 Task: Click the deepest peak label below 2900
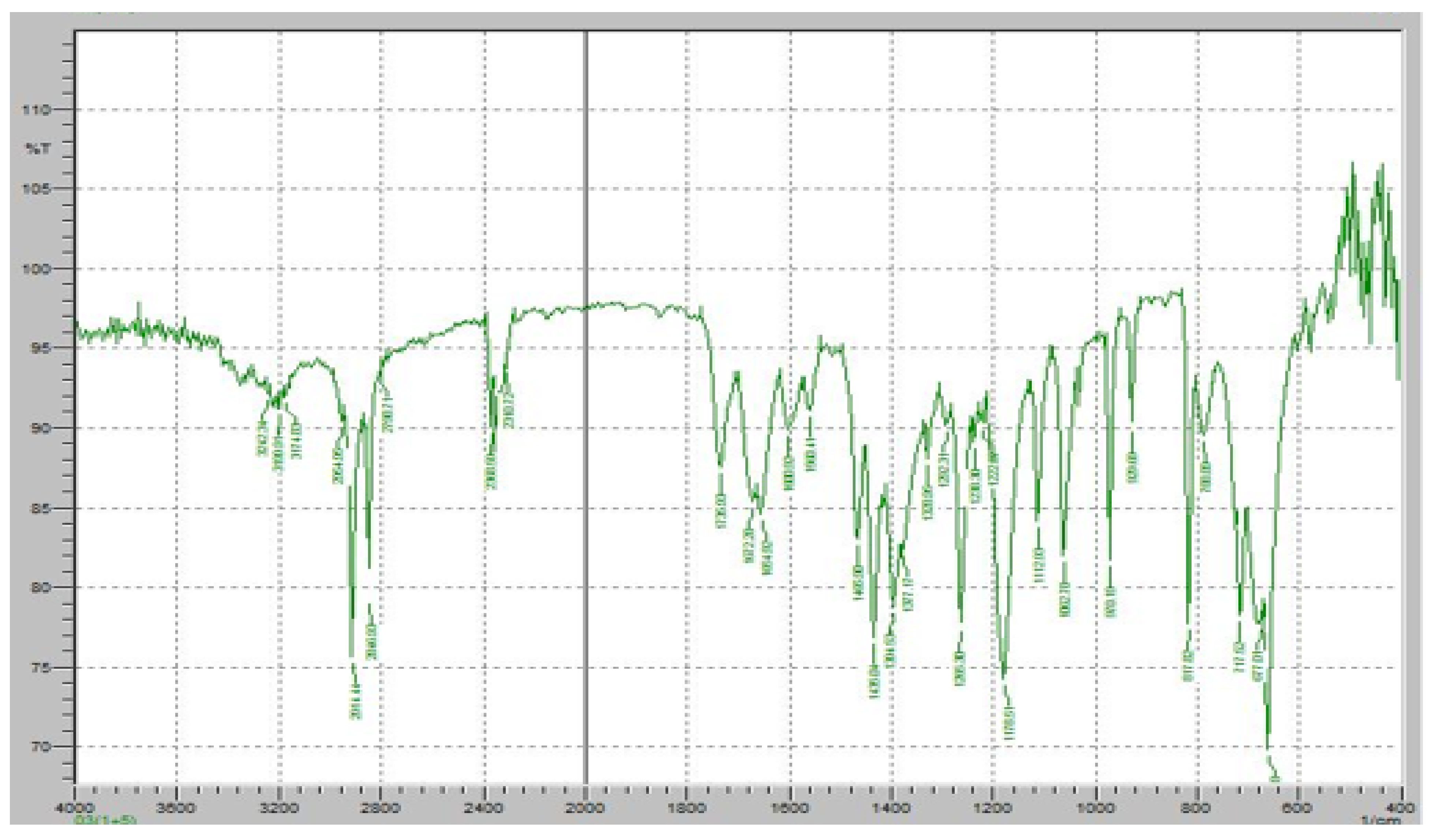(x=356, y=702)
